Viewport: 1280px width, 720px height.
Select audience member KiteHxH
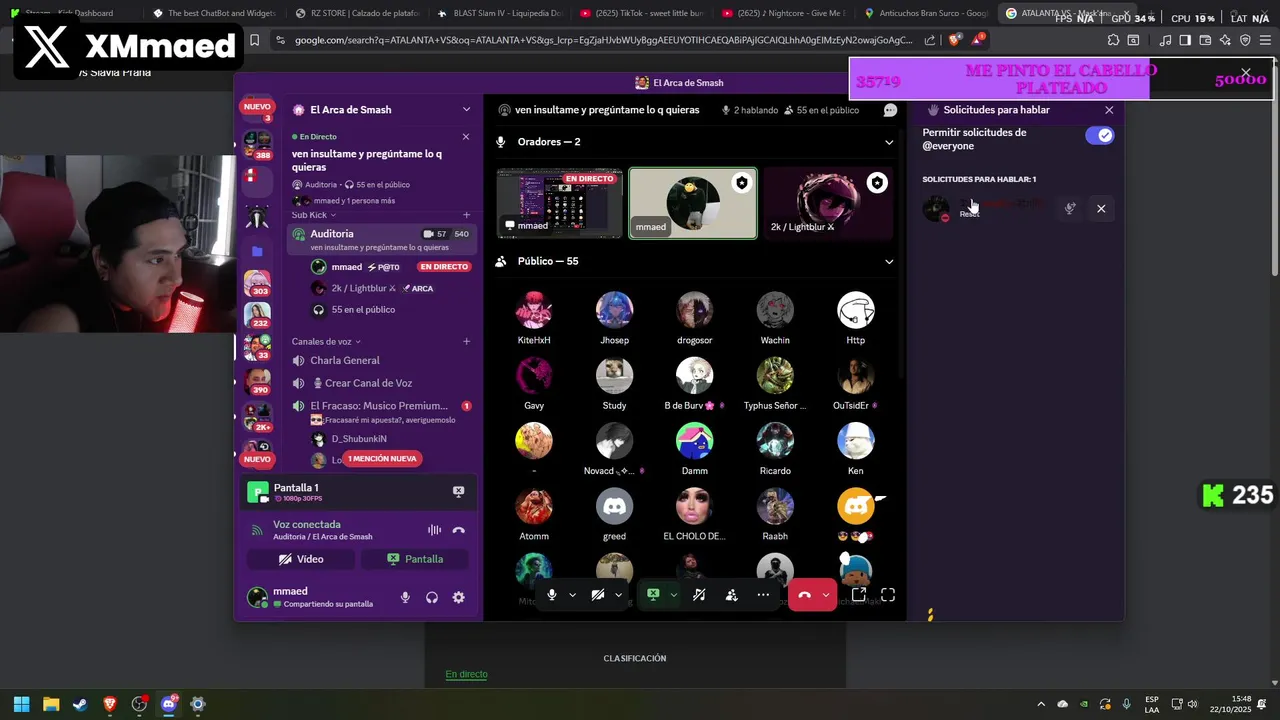coord(534,317)
